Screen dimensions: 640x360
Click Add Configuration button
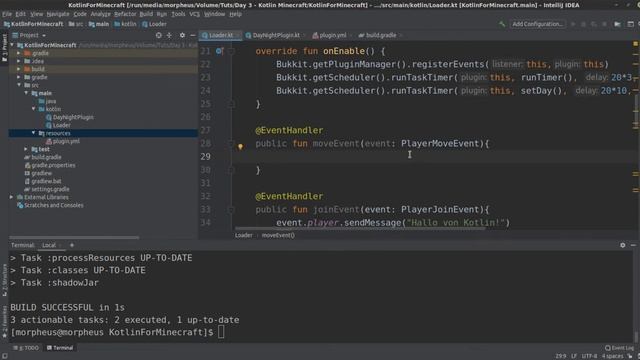click(538, 24)
